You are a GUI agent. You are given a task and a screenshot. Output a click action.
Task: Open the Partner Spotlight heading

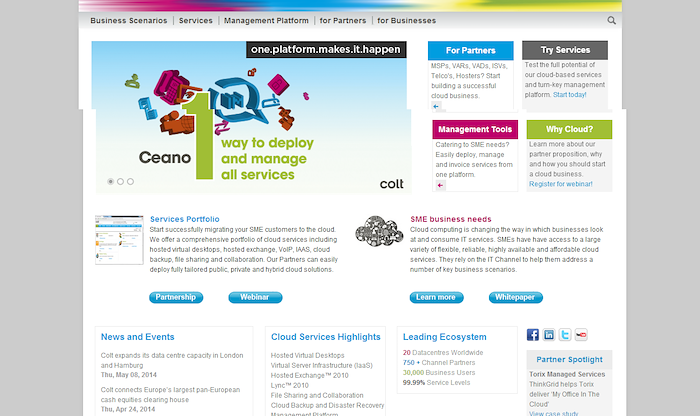pos(569,359)
